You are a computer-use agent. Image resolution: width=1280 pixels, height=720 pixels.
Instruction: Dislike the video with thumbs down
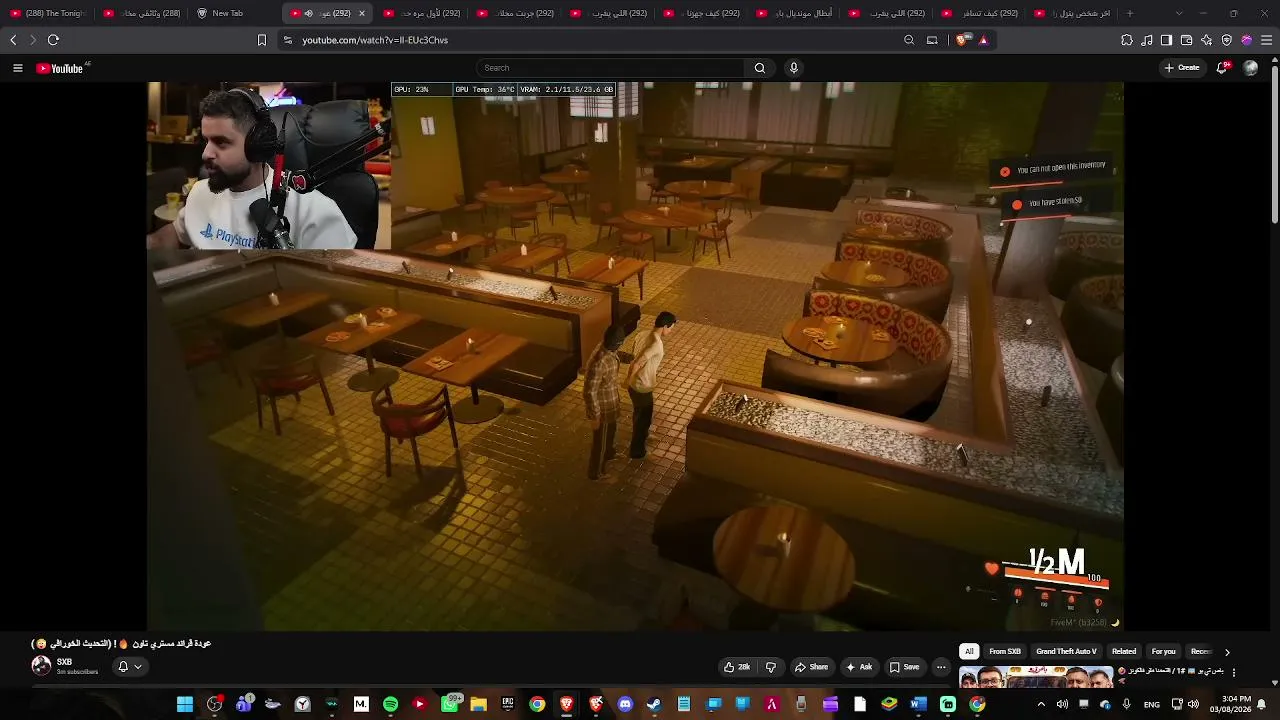coord(771,667)
